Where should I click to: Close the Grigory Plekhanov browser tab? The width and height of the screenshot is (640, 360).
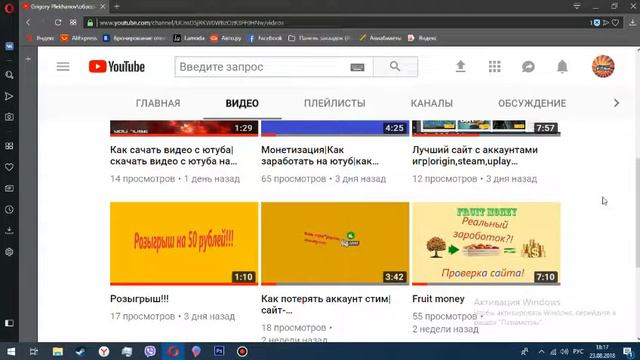[103, 7]
